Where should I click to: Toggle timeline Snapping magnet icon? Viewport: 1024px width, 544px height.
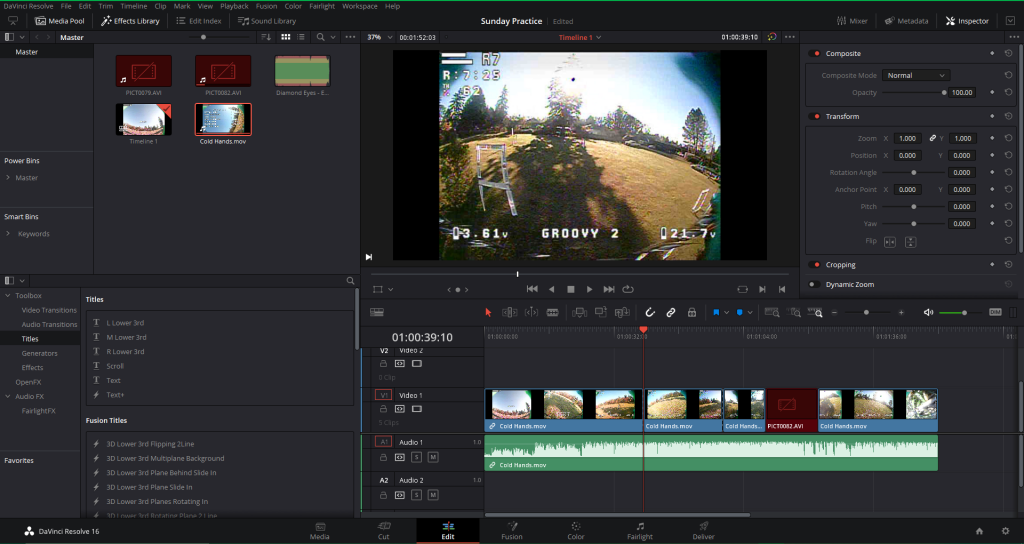pyautogui.click(x=650, y=313)
